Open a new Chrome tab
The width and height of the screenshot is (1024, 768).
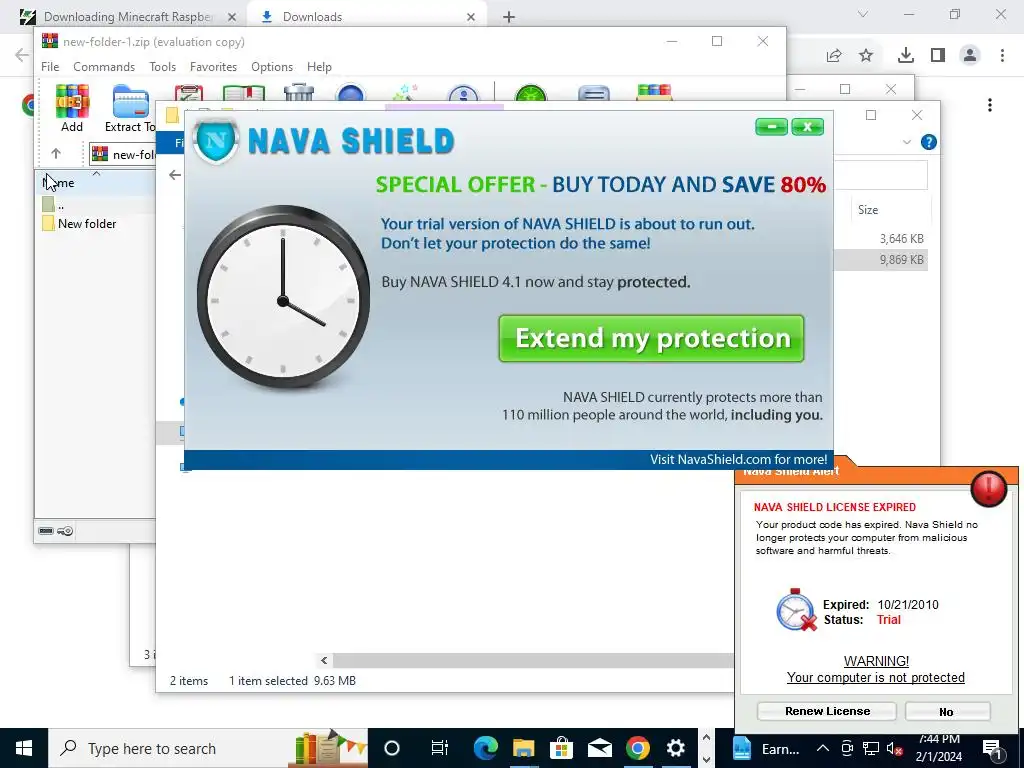pos(509,17)
